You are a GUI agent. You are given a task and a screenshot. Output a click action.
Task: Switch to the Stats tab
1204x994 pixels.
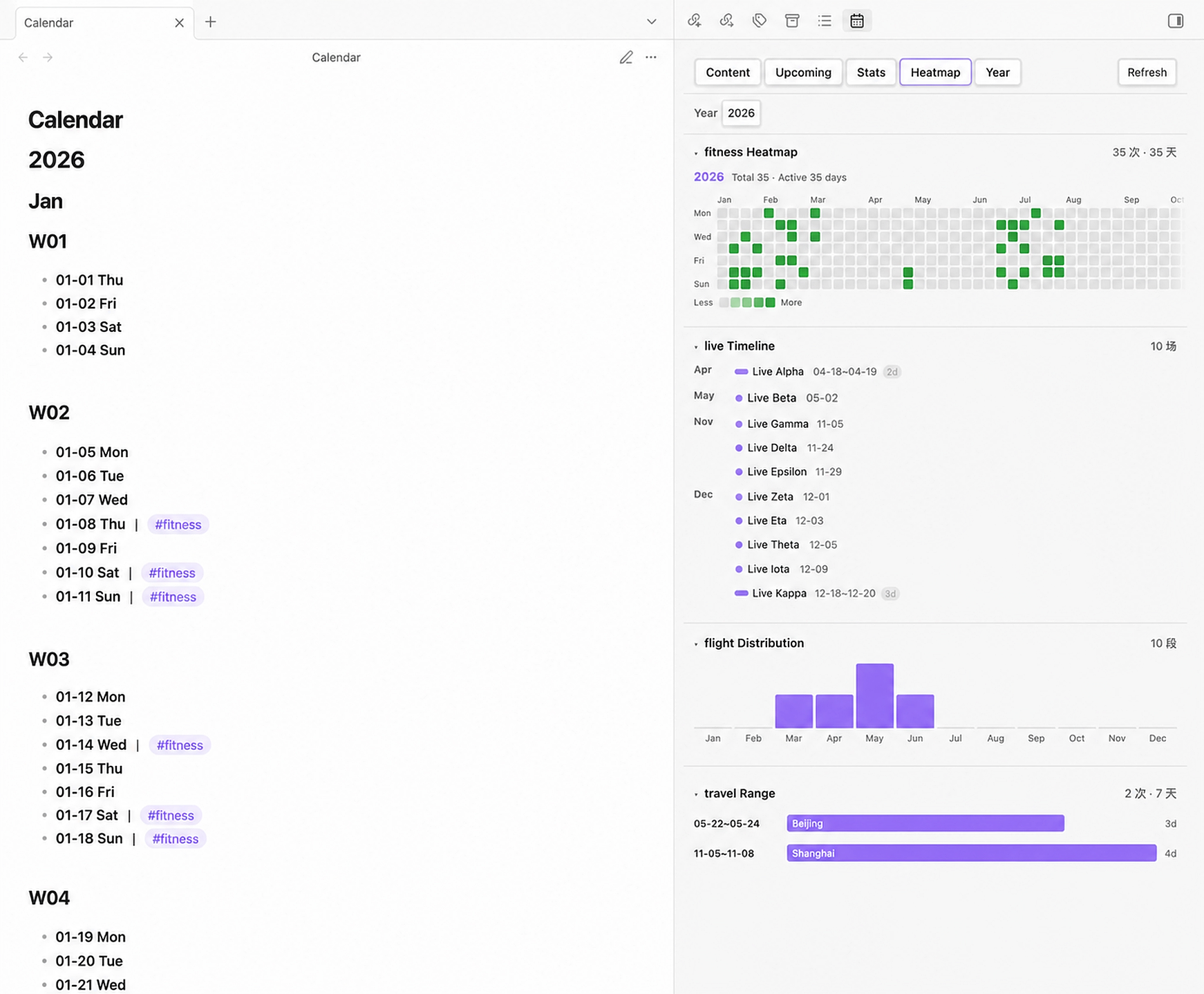pyautogui.click(x=871, y=73)
